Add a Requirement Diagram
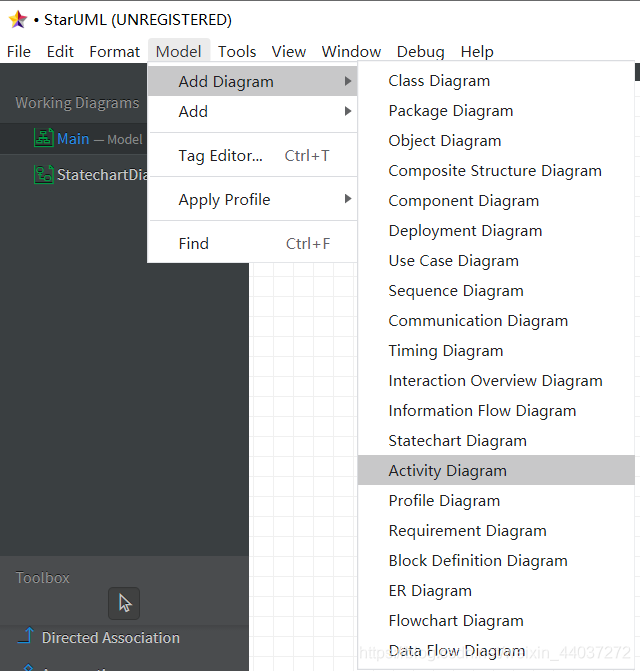This screenshot has height=671, width=640. (x=496, y=530)
